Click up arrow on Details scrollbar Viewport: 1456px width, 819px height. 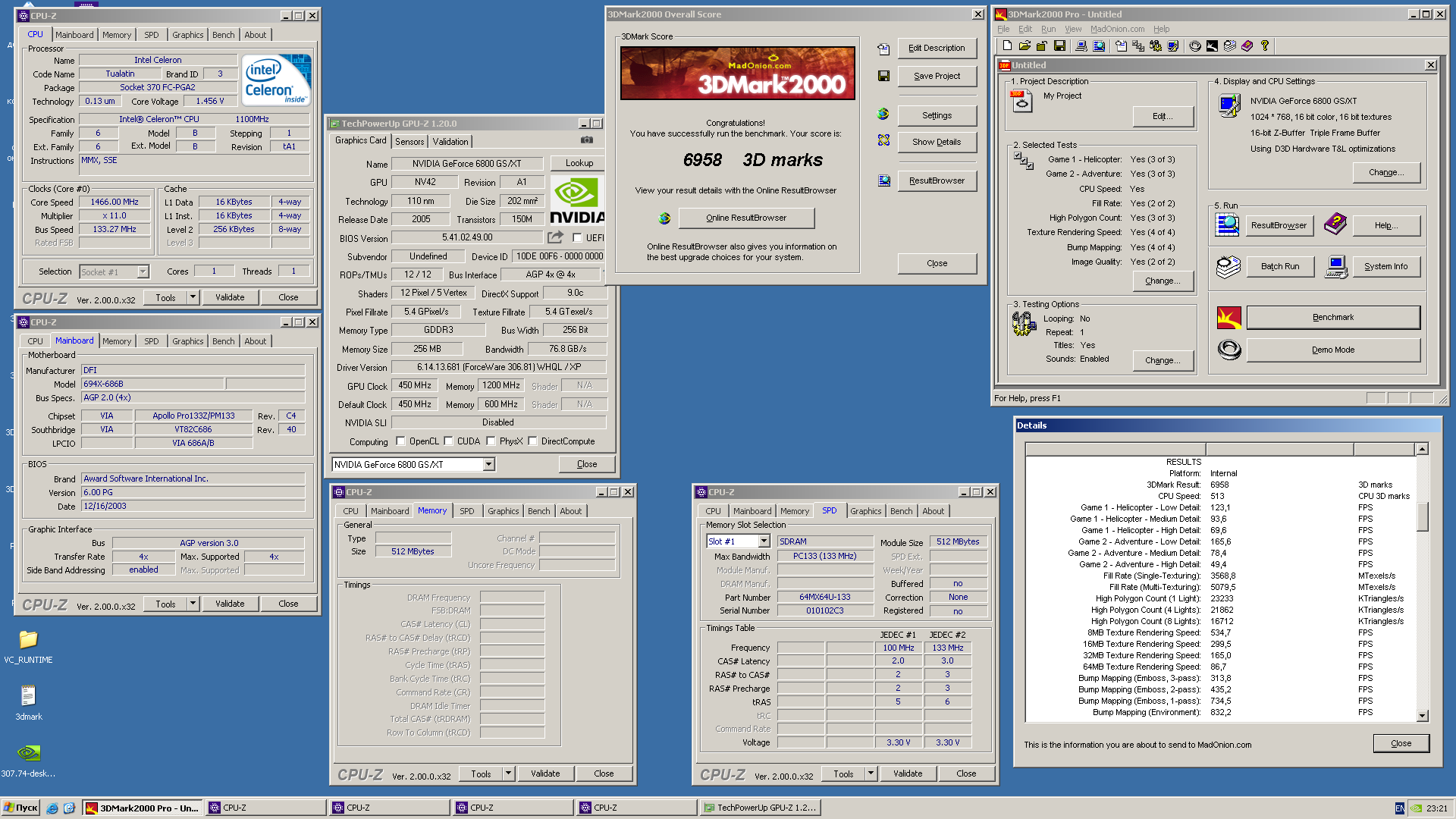(x=1422, y=449)
